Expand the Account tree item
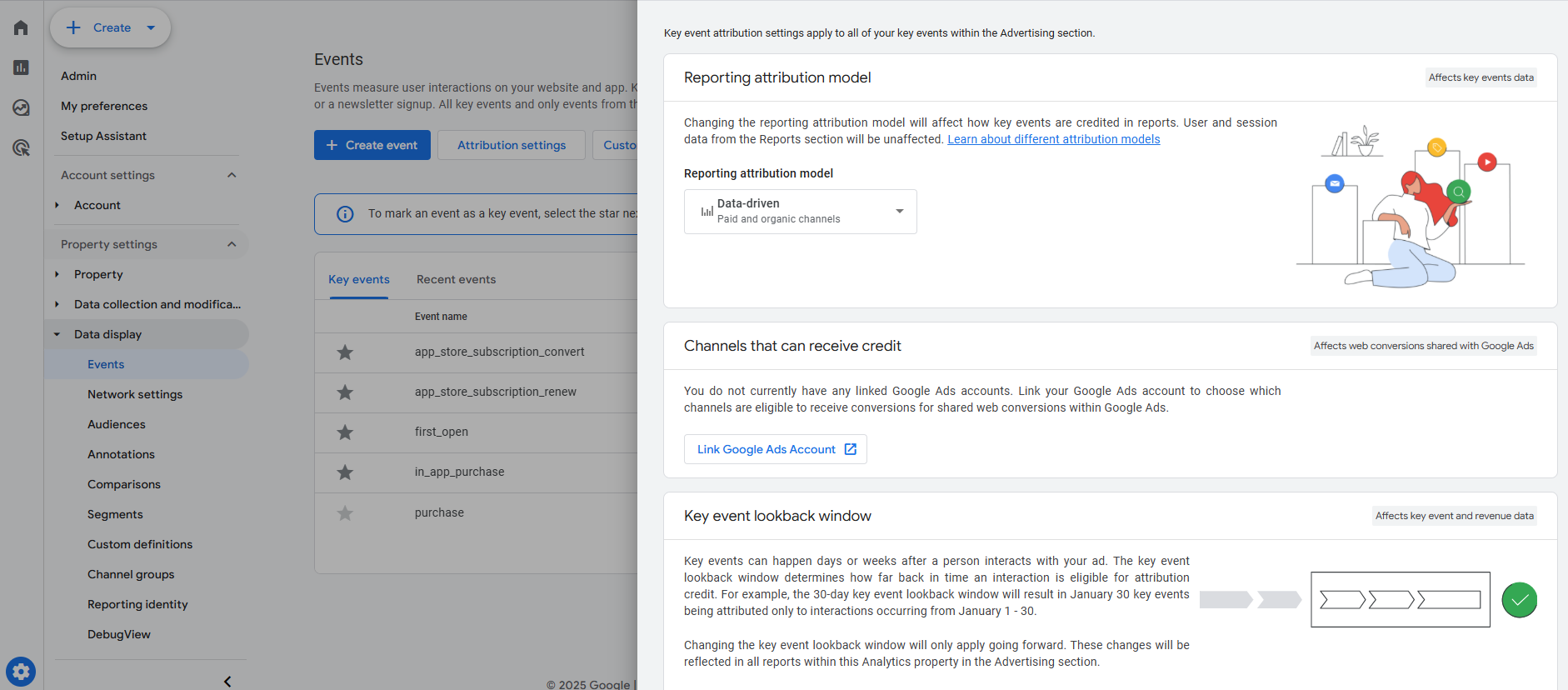 (57, 205)
